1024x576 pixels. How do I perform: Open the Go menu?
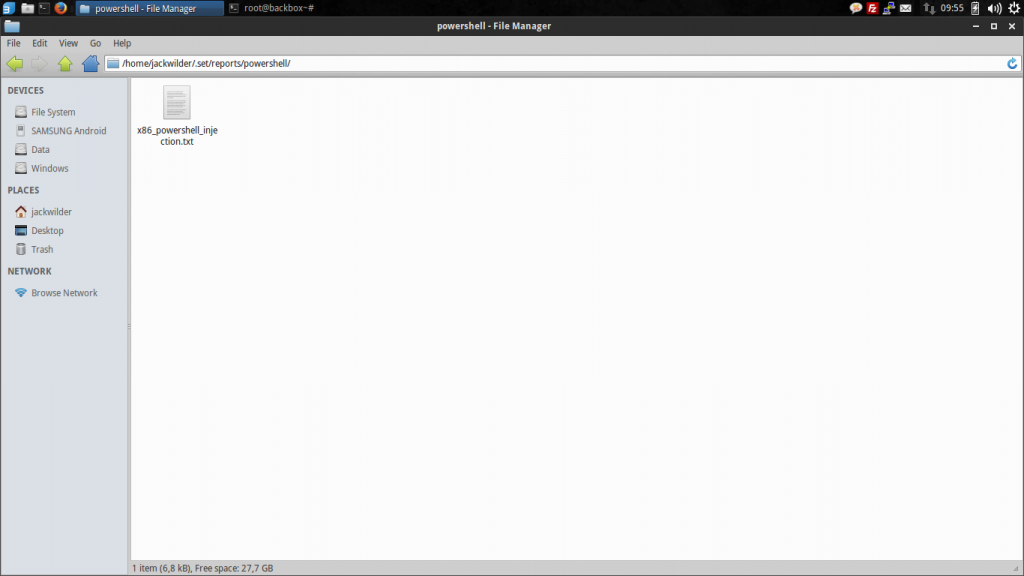95,43
